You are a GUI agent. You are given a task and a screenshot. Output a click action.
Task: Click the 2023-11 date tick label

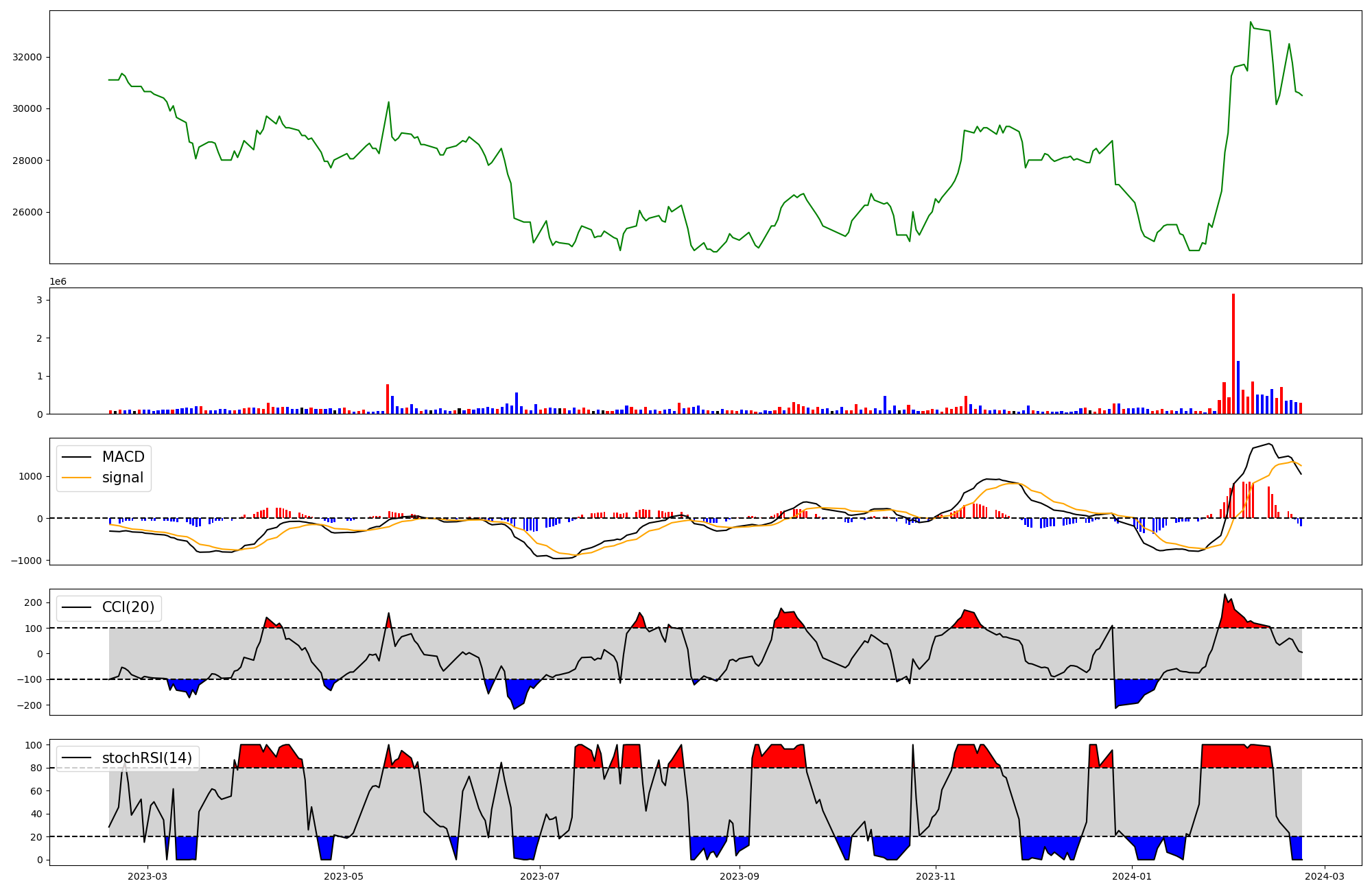936,876
